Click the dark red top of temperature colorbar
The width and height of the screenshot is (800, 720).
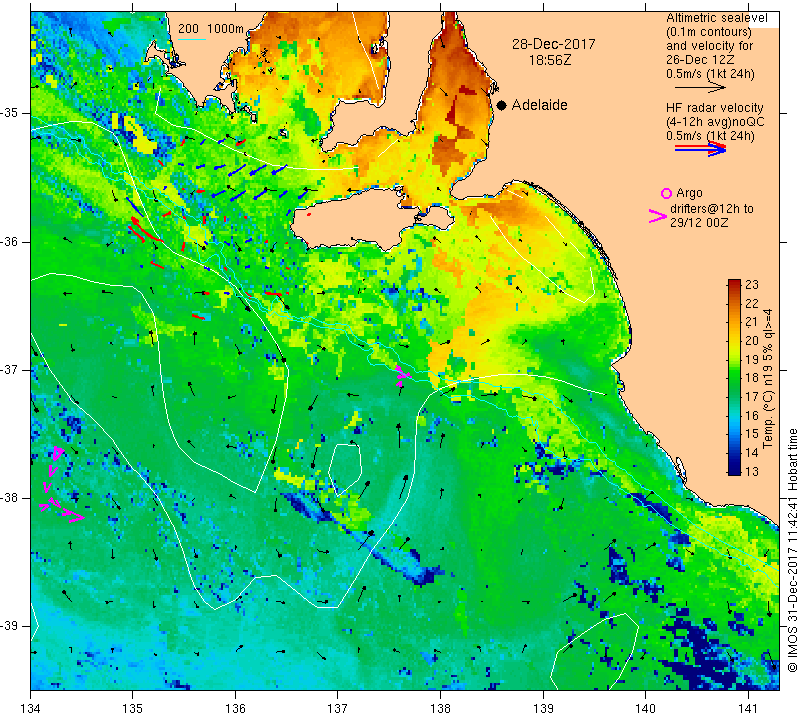[x=734, y=284]
